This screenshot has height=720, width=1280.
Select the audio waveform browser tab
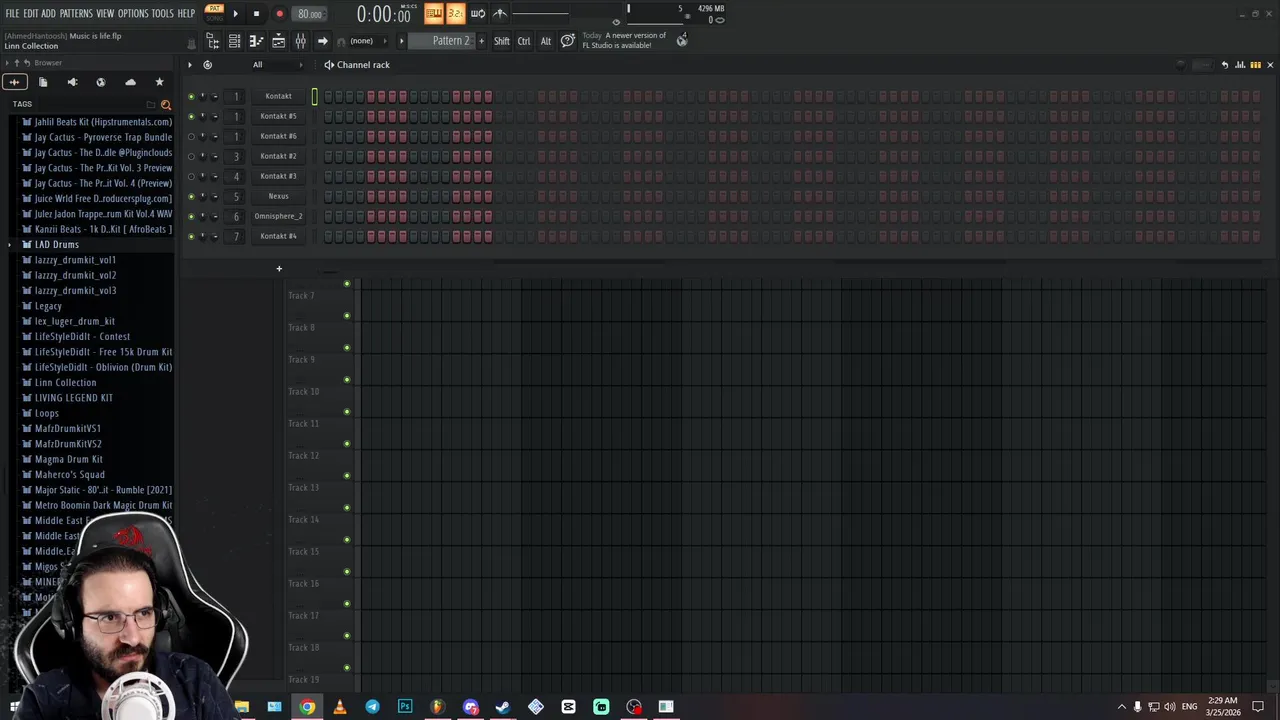point(14,82)
